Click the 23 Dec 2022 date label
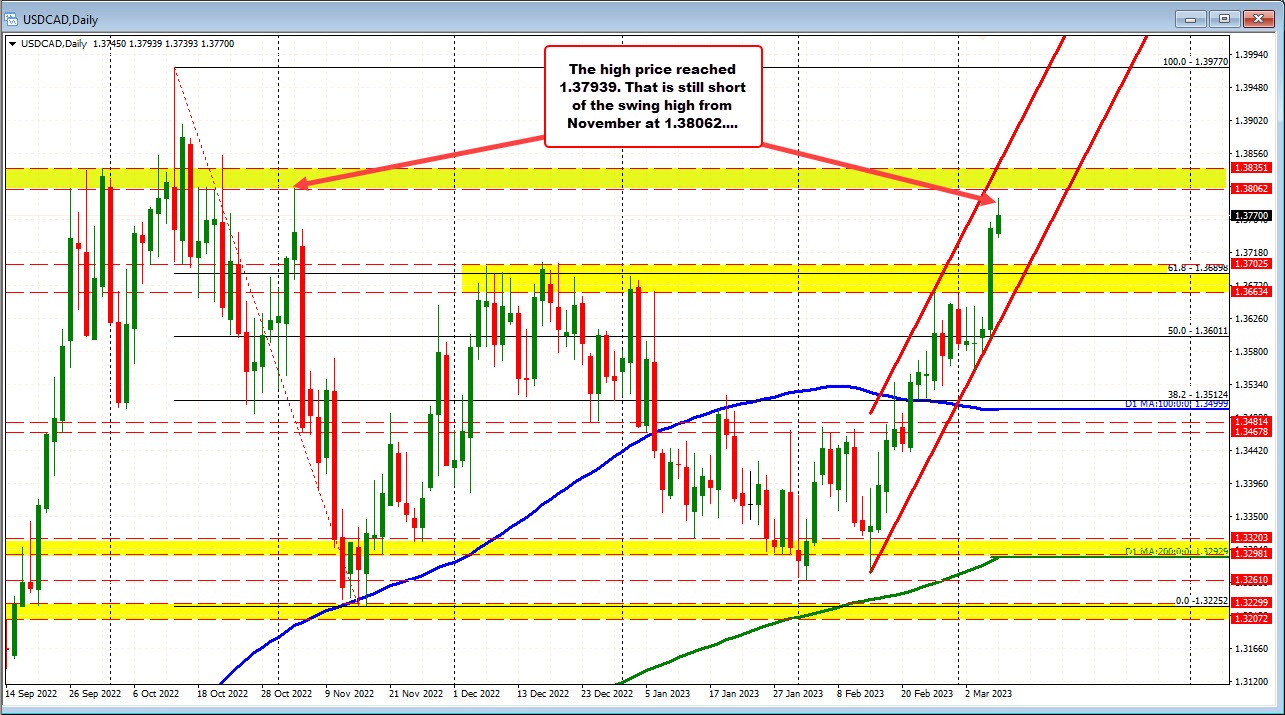This screenshot has width=1285, height=715. (x=608, y=692)
